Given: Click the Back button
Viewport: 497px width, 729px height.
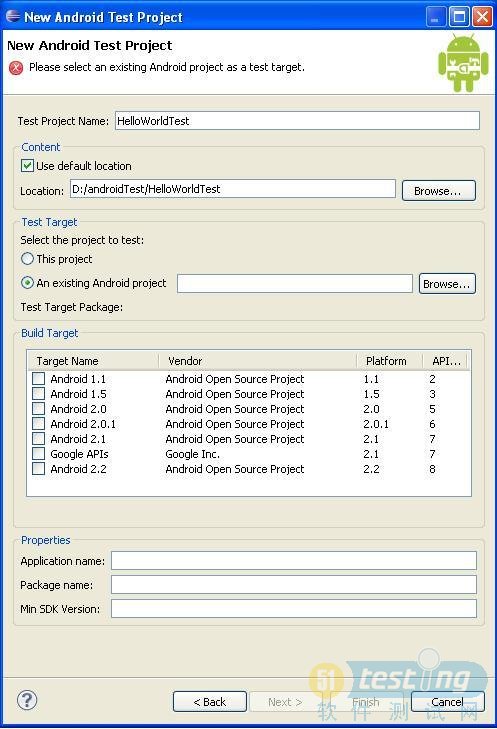Looking at the screenshot, I should click(x=210, y=702).
